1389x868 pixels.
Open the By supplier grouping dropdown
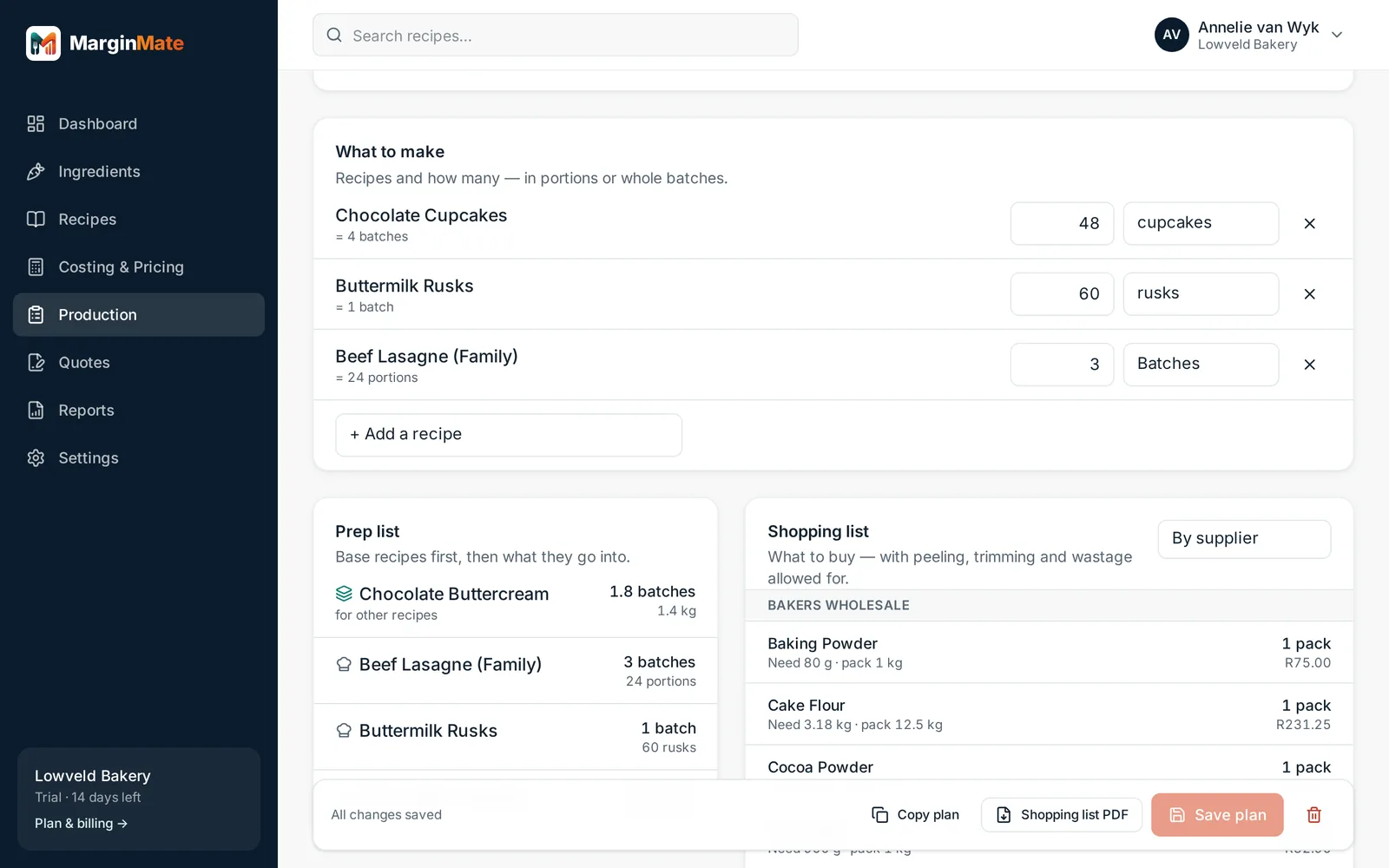tap(1244, 539)
